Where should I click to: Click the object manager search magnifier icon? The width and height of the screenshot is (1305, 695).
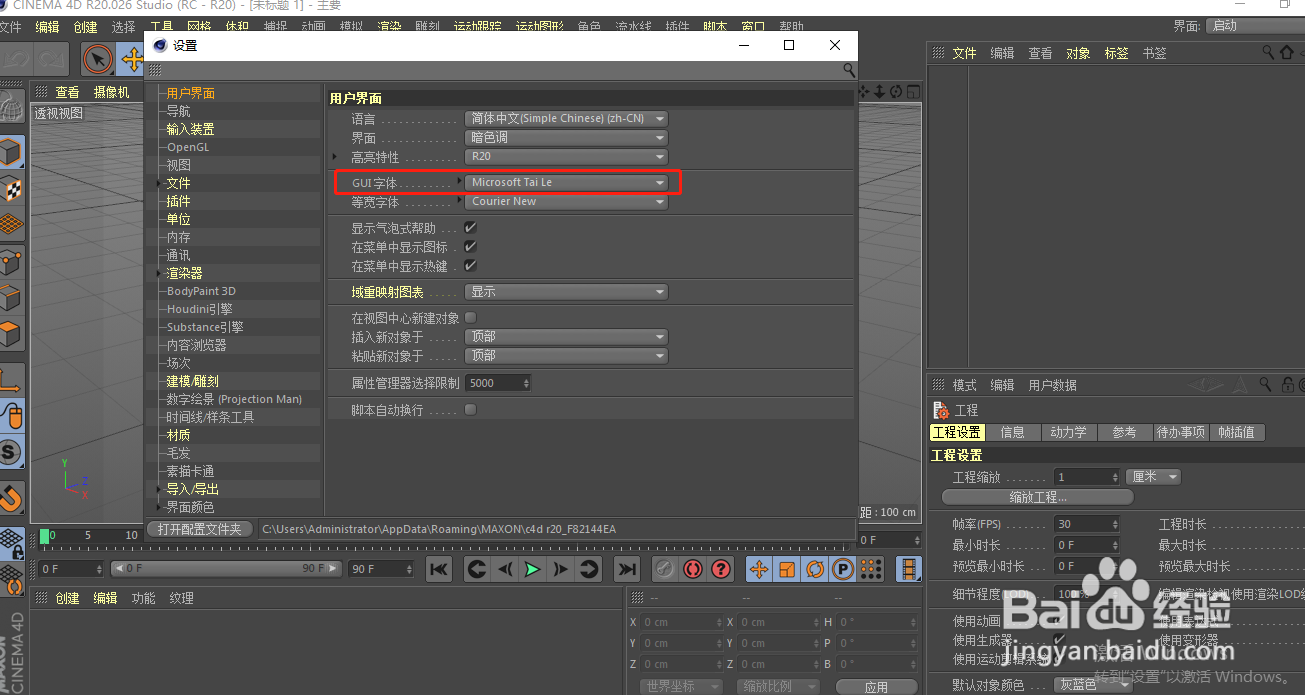1268,52
